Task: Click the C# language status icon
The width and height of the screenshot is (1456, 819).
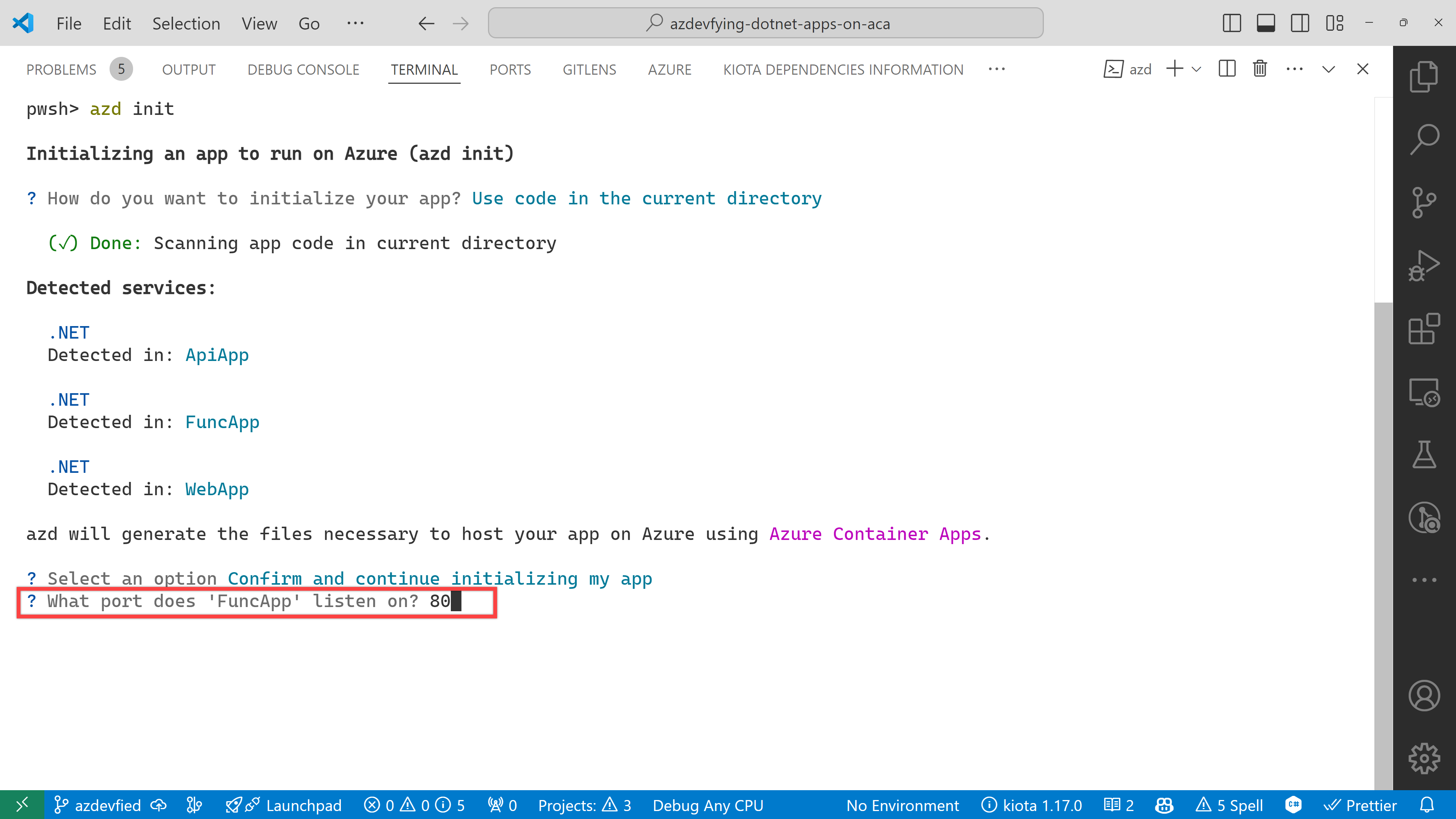Action: [1293, 805]
